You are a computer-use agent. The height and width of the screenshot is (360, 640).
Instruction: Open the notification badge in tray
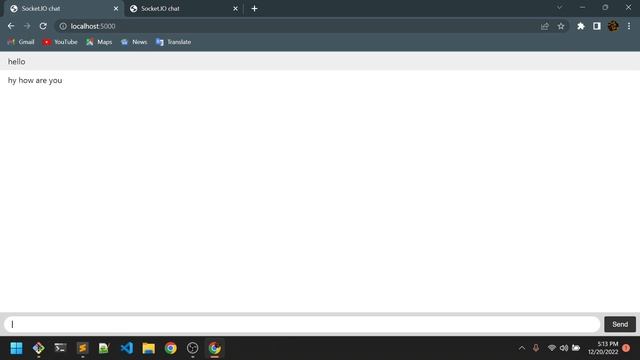coord(626,348)
